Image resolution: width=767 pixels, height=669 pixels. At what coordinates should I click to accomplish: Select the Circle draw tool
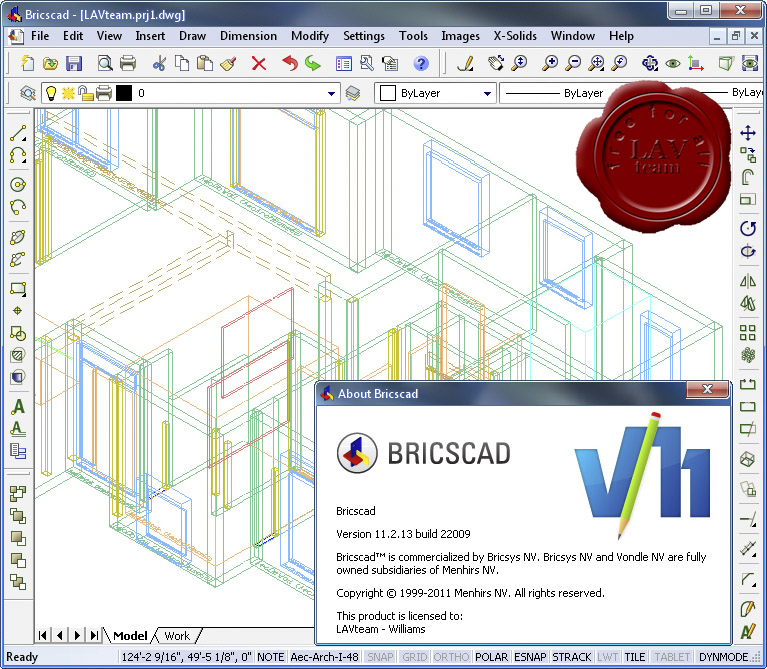tap(18, 184)
